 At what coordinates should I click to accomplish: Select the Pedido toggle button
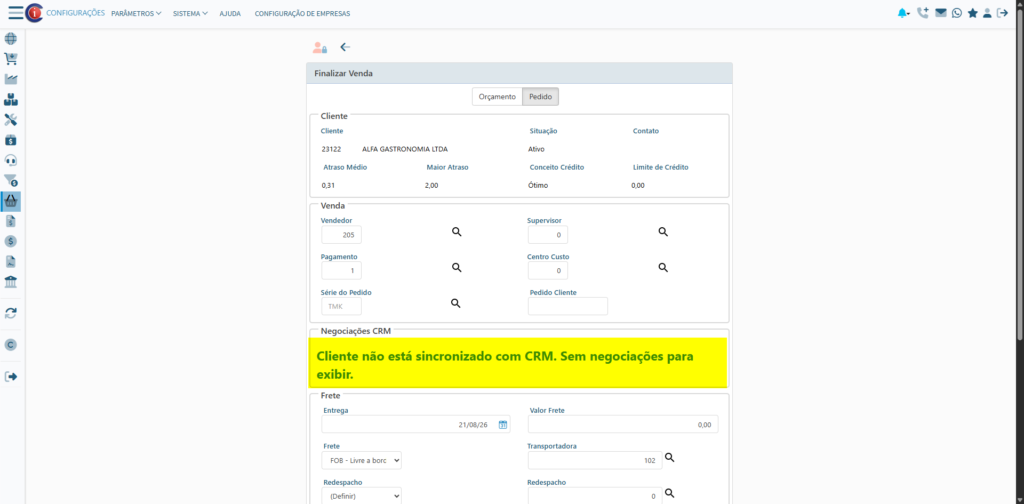click(x=541, y=97)
